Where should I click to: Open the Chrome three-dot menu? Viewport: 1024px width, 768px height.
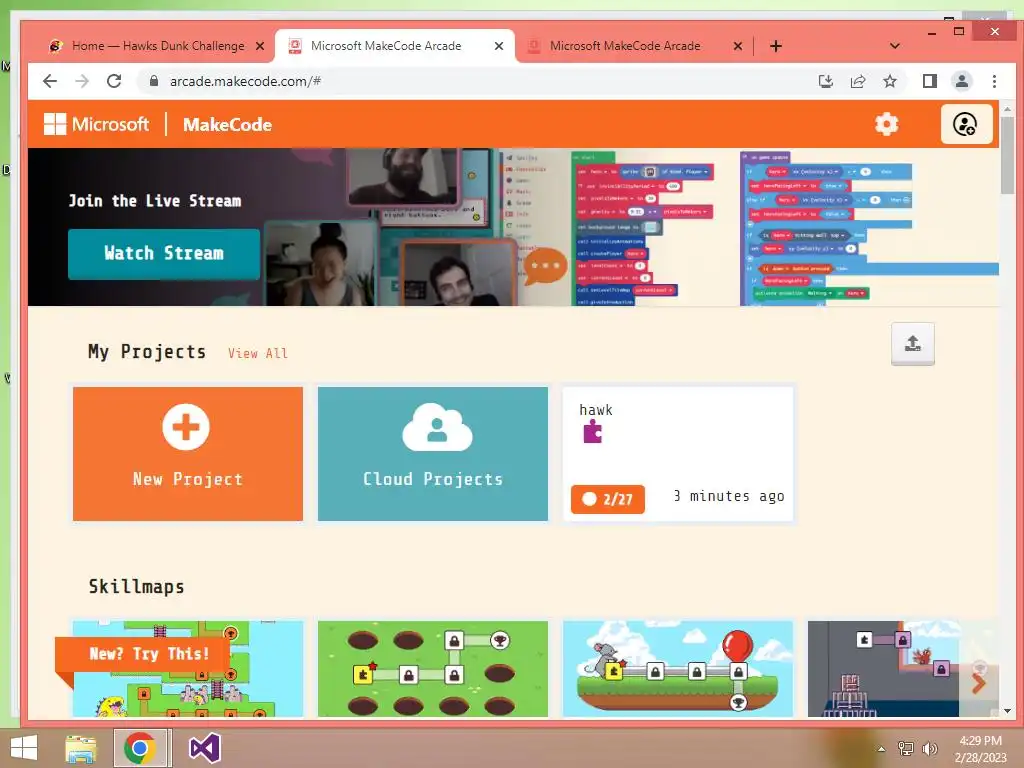[x=994, y=81]
